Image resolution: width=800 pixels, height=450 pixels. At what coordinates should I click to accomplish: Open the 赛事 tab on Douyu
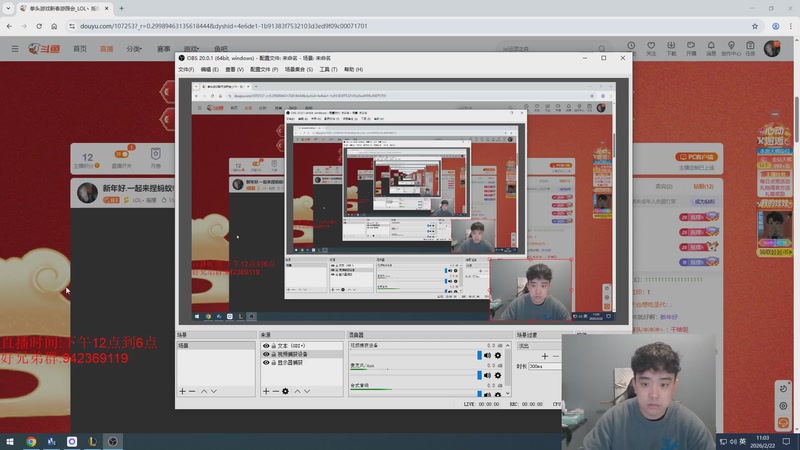[x=163, y=49]
